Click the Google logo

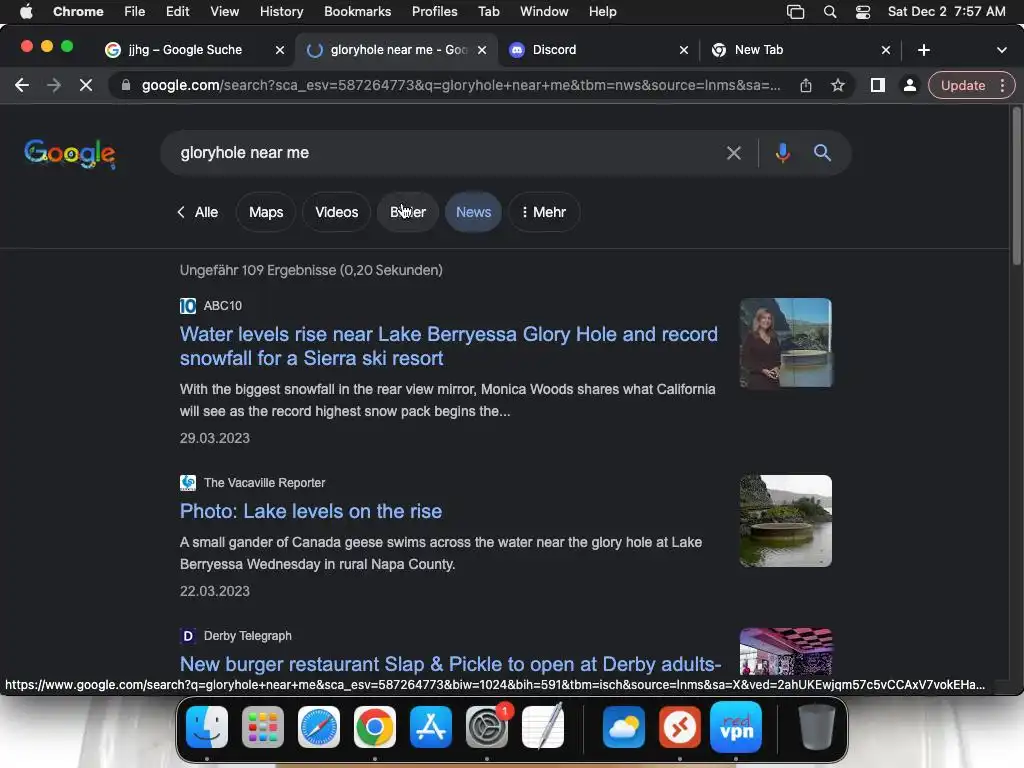70,153
